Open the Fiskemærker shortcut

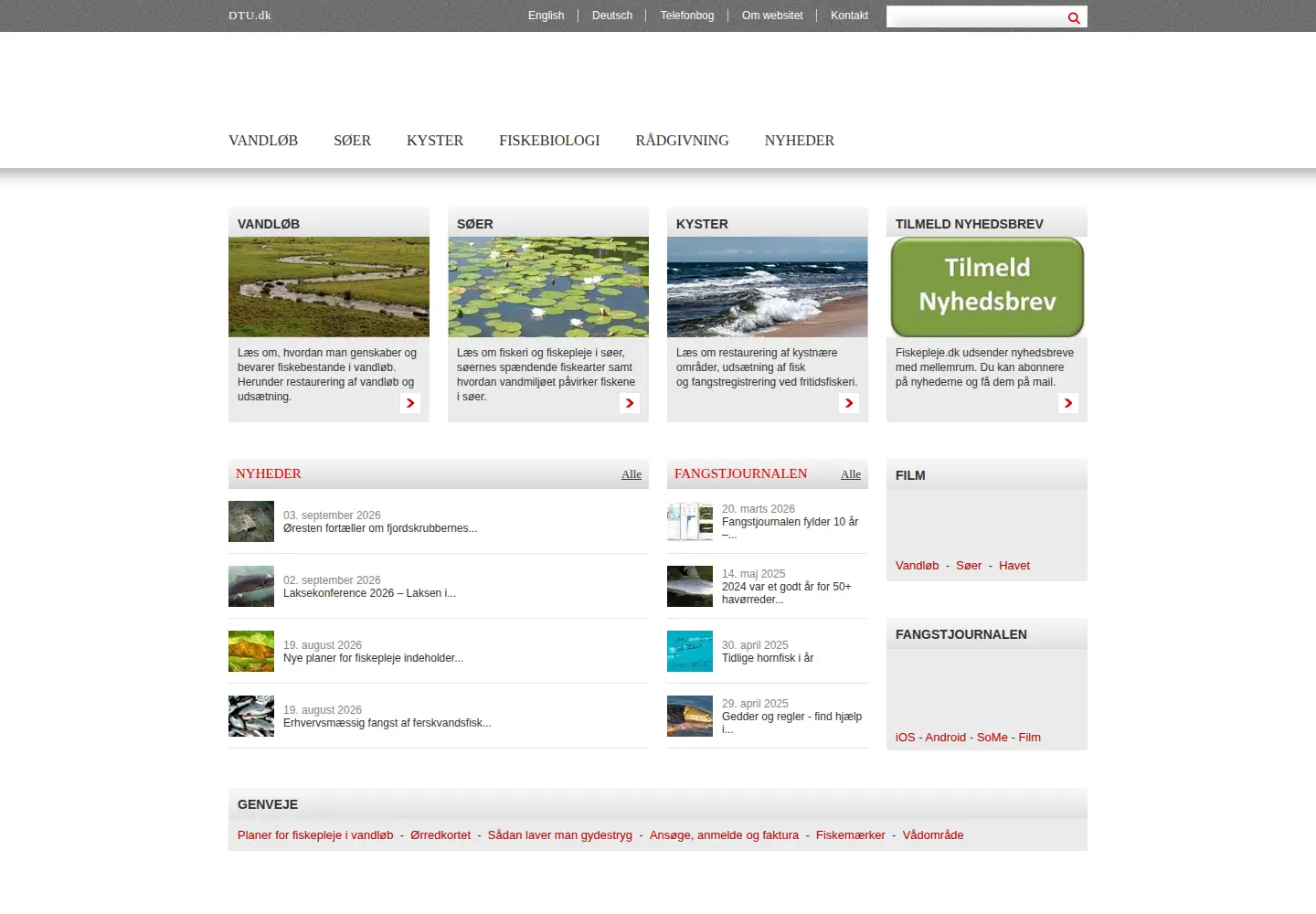click(851, 835)
